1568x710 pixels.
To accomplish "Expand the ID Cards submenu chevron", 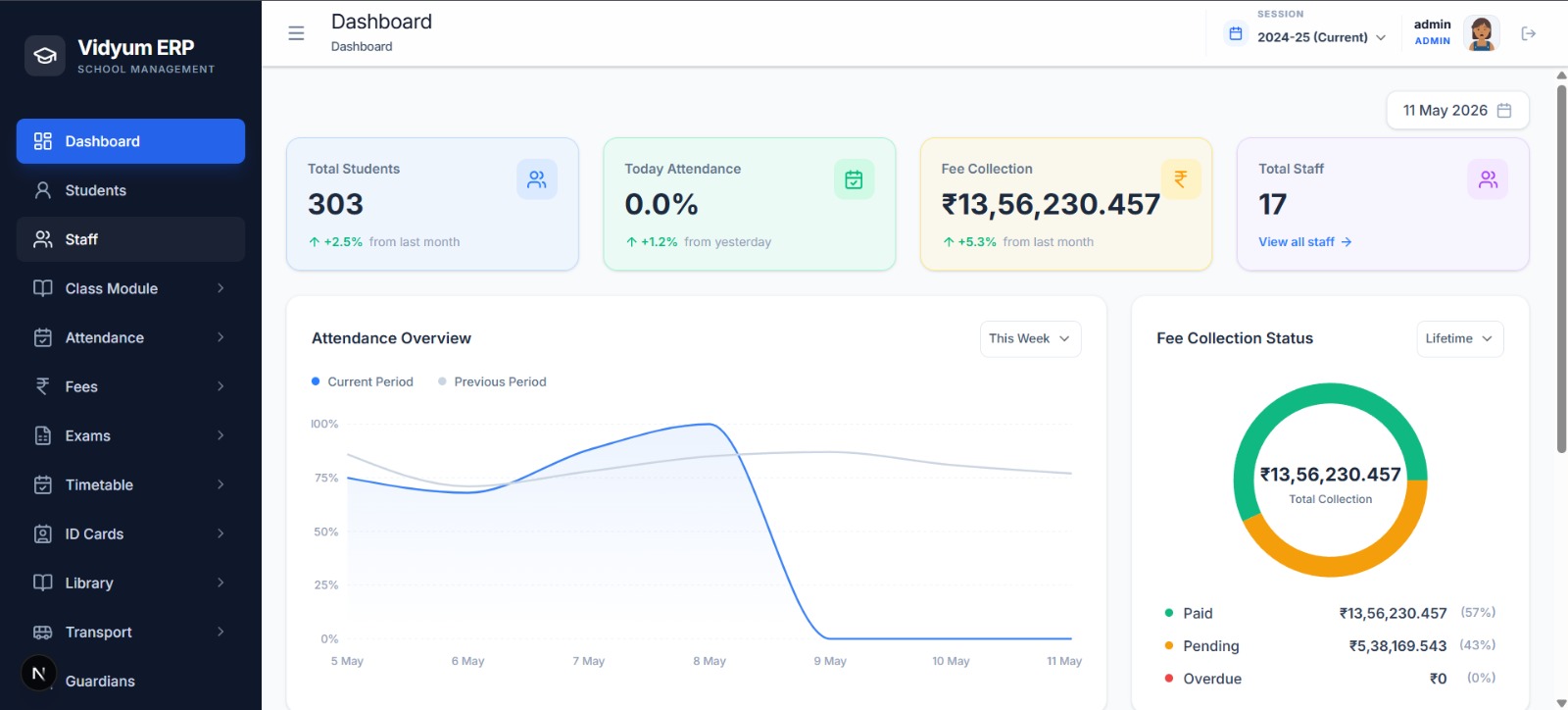I will click(220, 533).
